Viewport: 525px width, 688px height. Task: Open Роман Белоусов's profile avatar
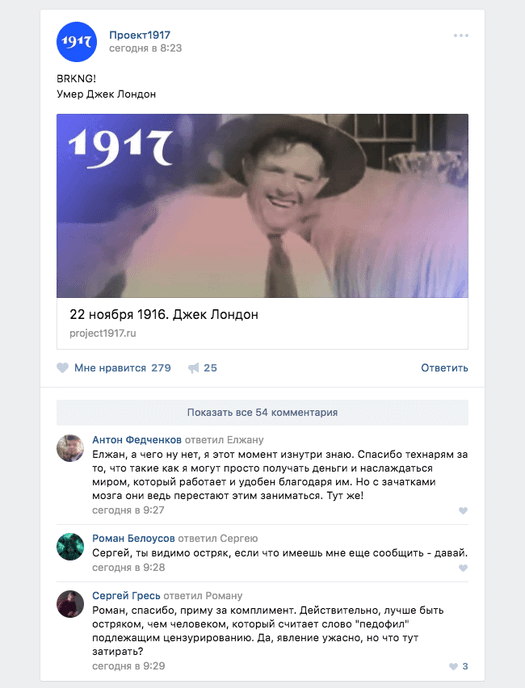pyautogui.click(x=70, y=546)
